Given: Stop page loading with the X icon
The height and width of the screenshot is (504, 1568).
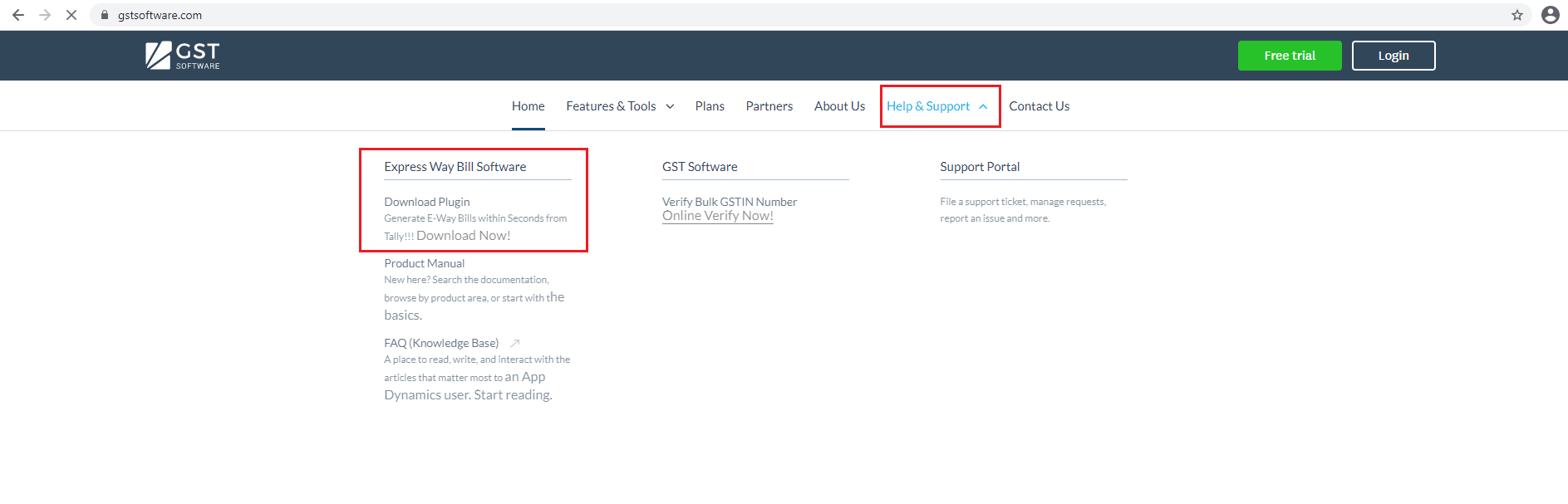Looking at the screenshot, I should pyautogui.click(x=71, y=15).
